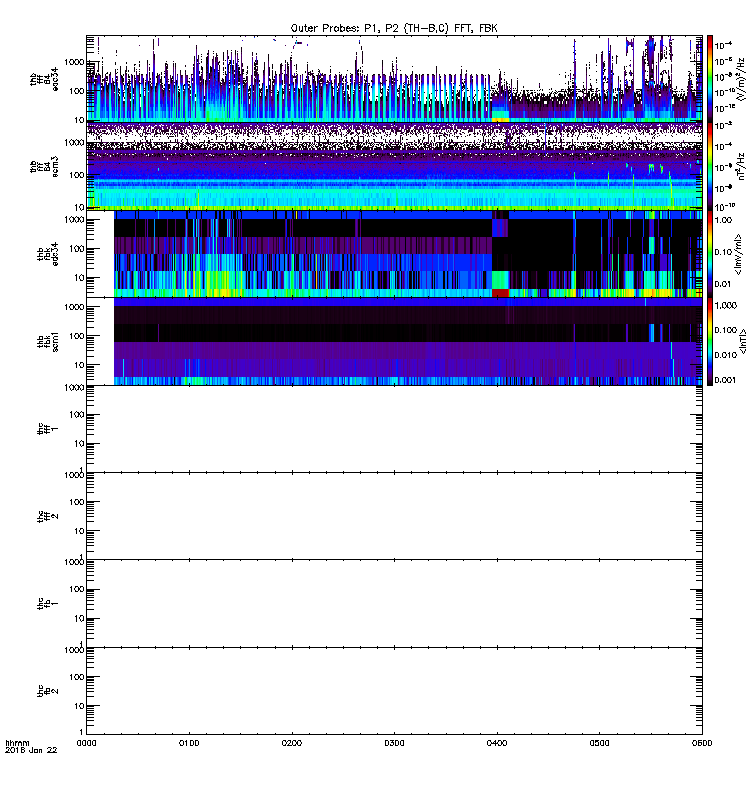Click the 0500 time axis label

point(599,743)
